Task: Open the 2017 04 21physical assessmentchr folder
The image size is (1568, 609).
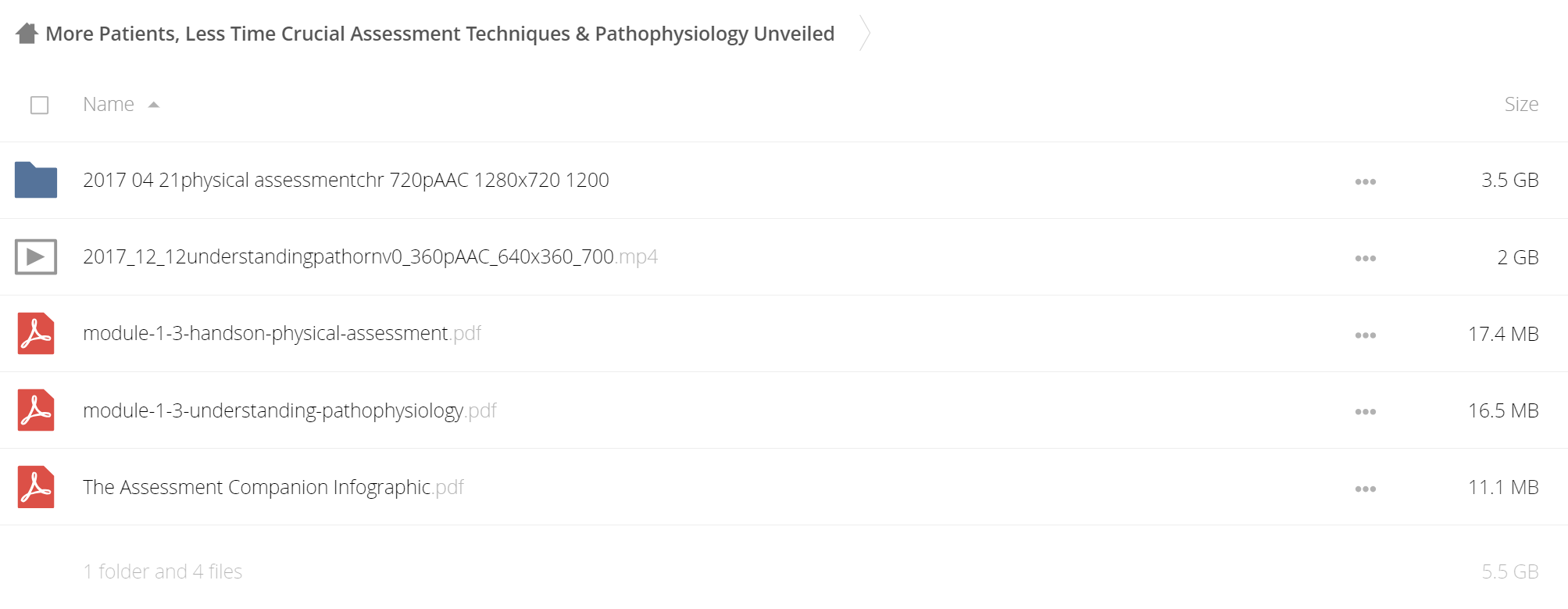Action: click(346, 180)
